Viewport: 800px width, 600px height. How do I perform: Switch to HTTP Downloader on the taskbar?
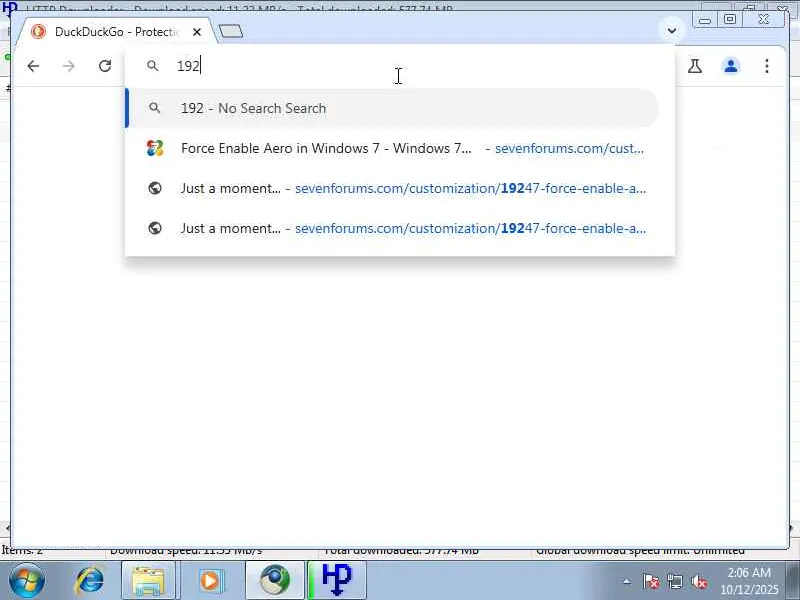coord(338,581)
